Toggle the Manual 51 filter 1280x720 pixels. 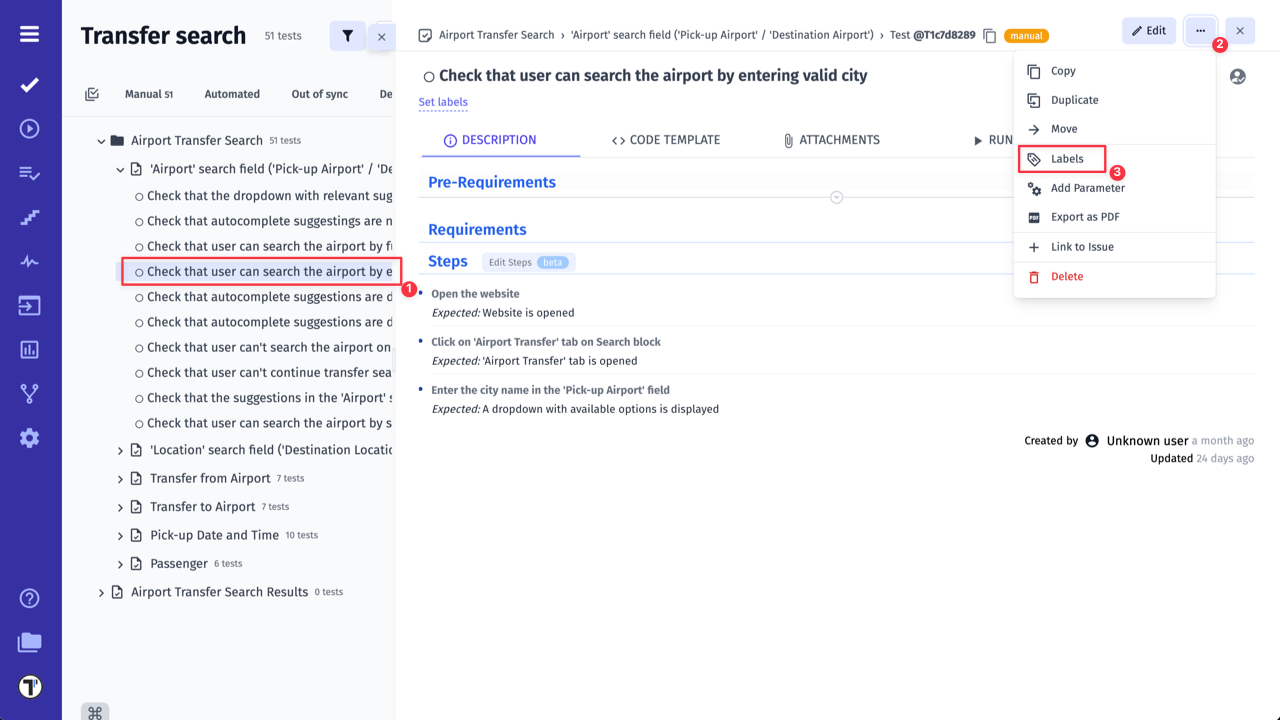148,94
